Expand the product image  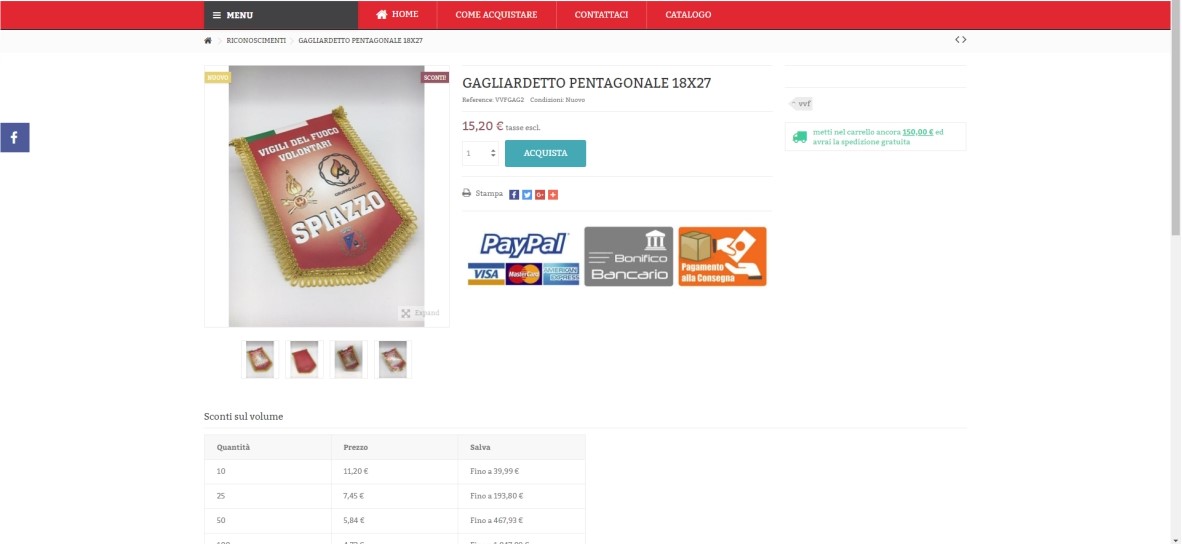pyautogui.click(x=420, y=313)
